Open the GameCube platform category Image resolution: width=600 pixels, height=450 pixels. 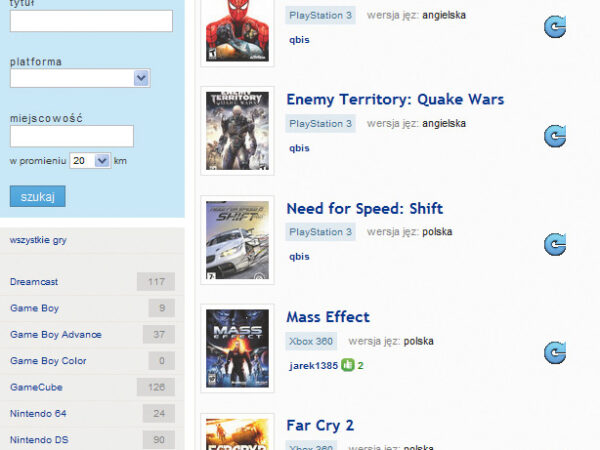(x=34, y=387)
